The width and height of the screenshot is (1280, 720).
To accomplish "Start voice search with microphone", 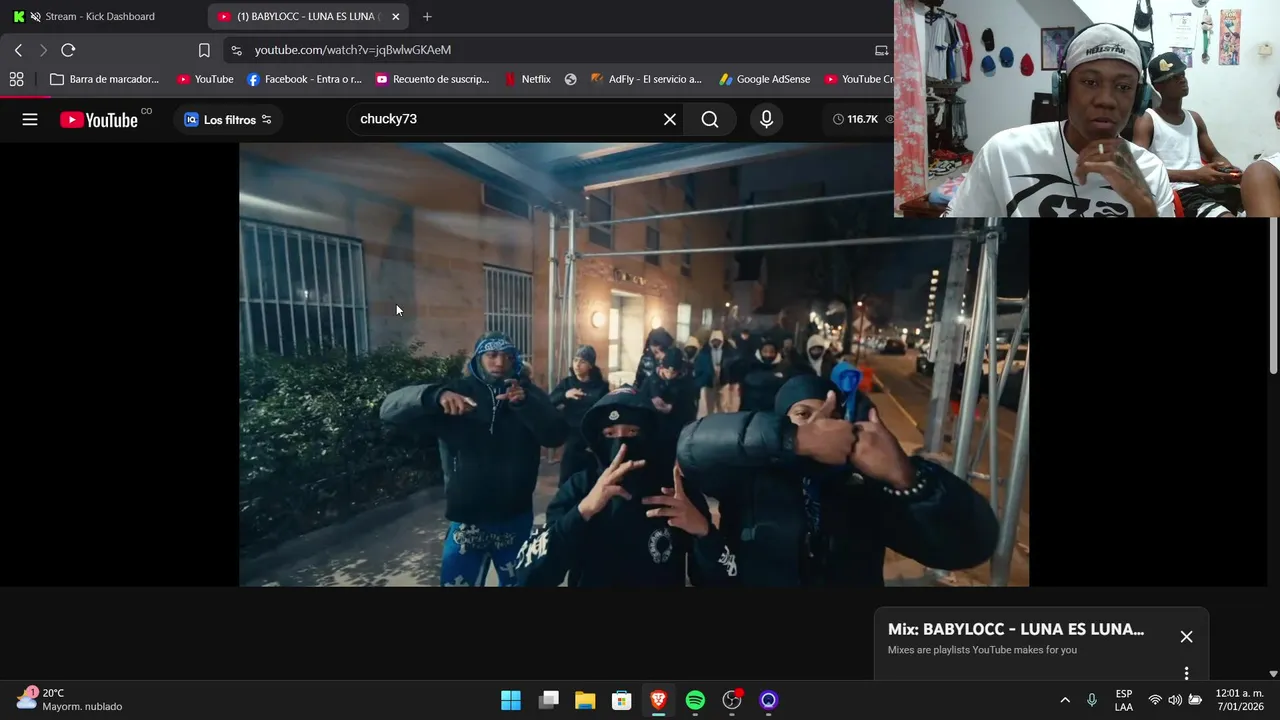I will (766, 119).
